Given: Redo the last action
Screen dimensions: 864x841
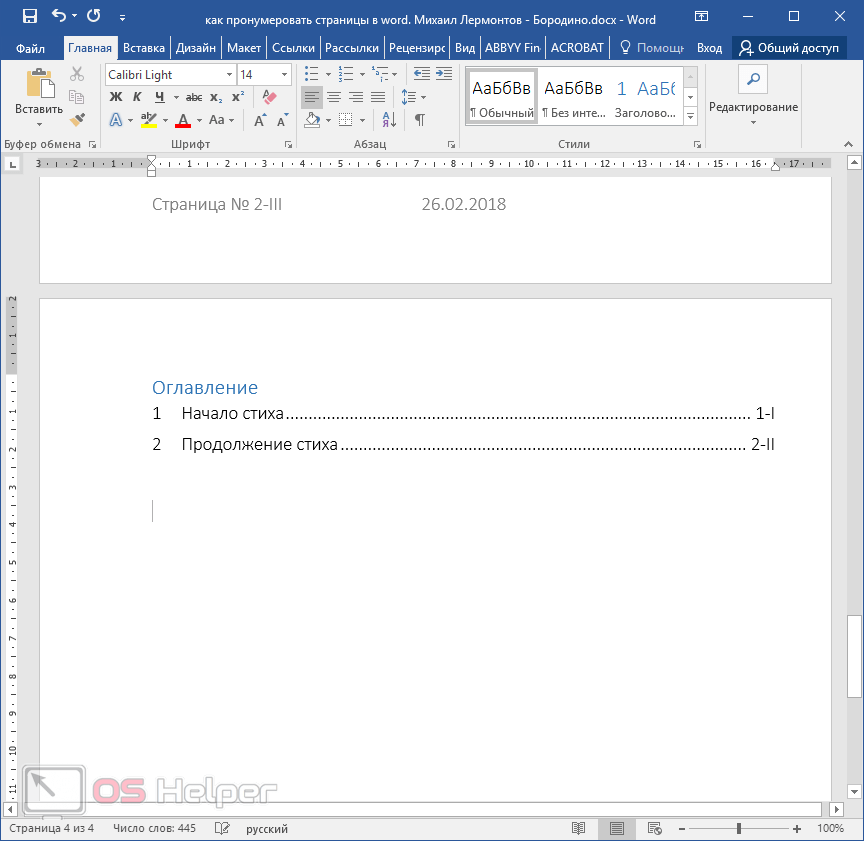Looking at the screenshot, I should click(x=94, y=15).
